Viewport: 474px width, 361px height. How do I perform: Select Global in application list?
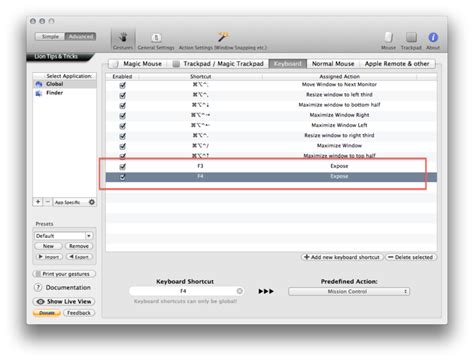click(65, 84)
